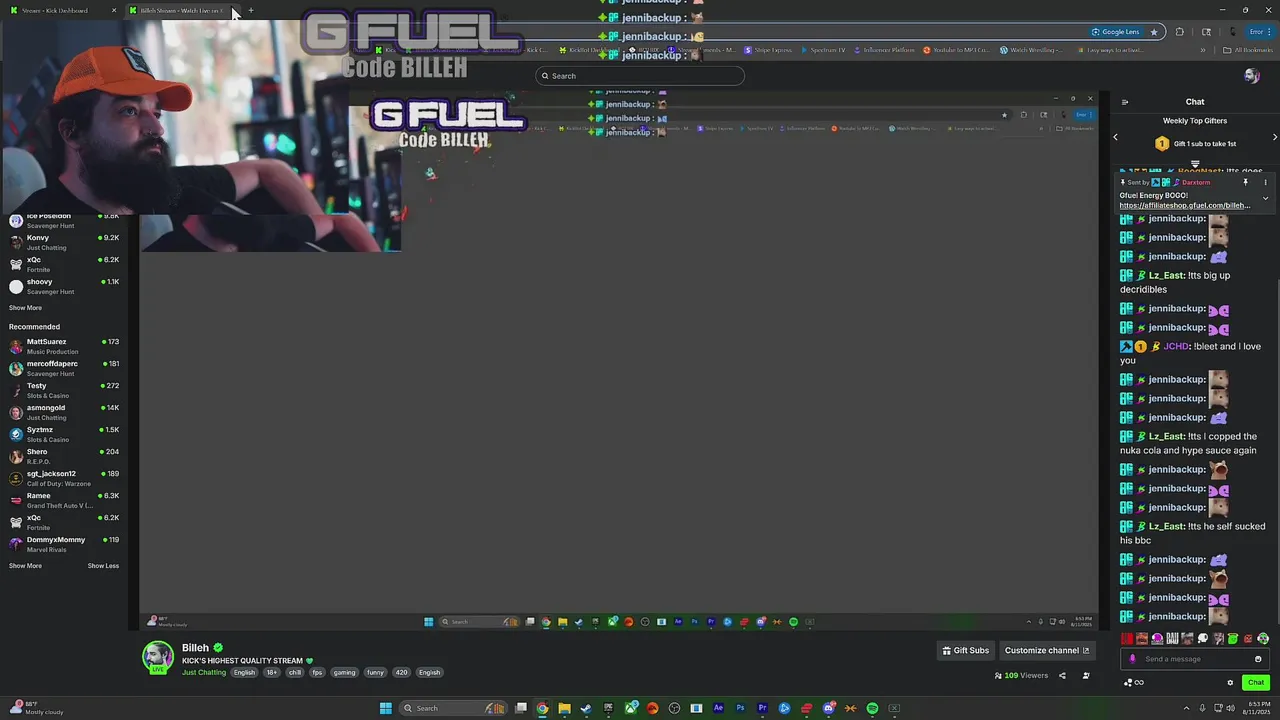The height and width of the screenshot is (720, 1280).
Task: Show hidden system tray icons
Action: (x=1184, y=708)
